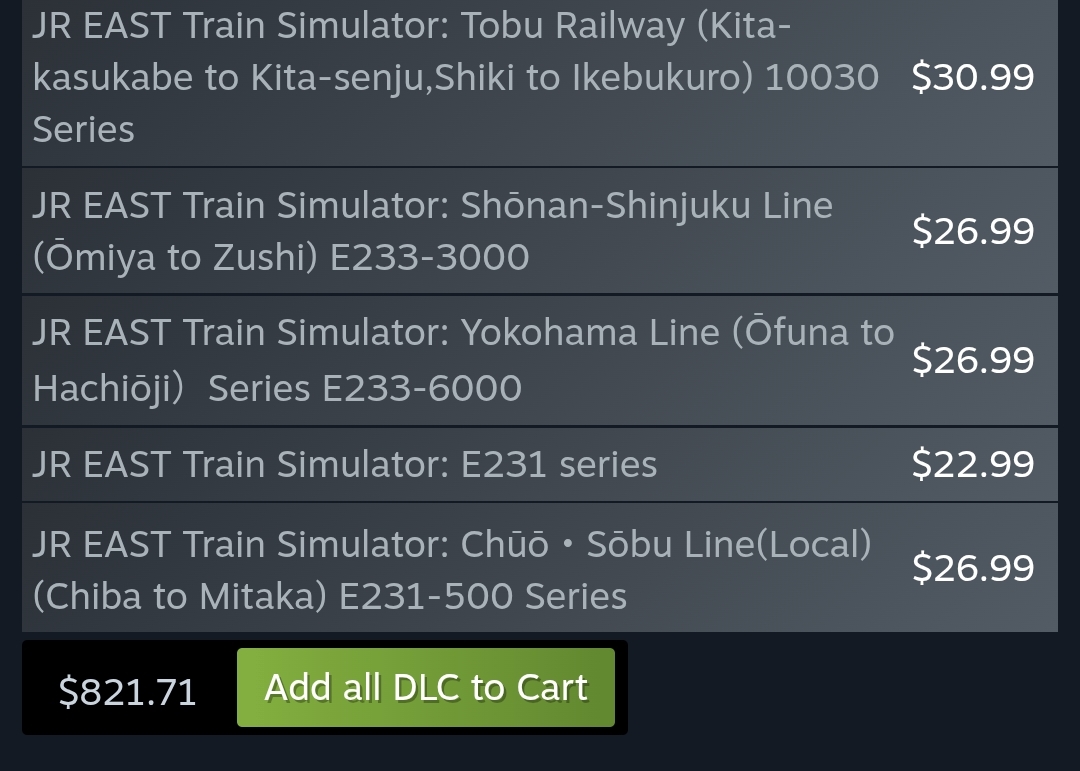Screen dimensions: 1080x771
Task: Click the Add all DLC to Cart button
Action: 425,687
